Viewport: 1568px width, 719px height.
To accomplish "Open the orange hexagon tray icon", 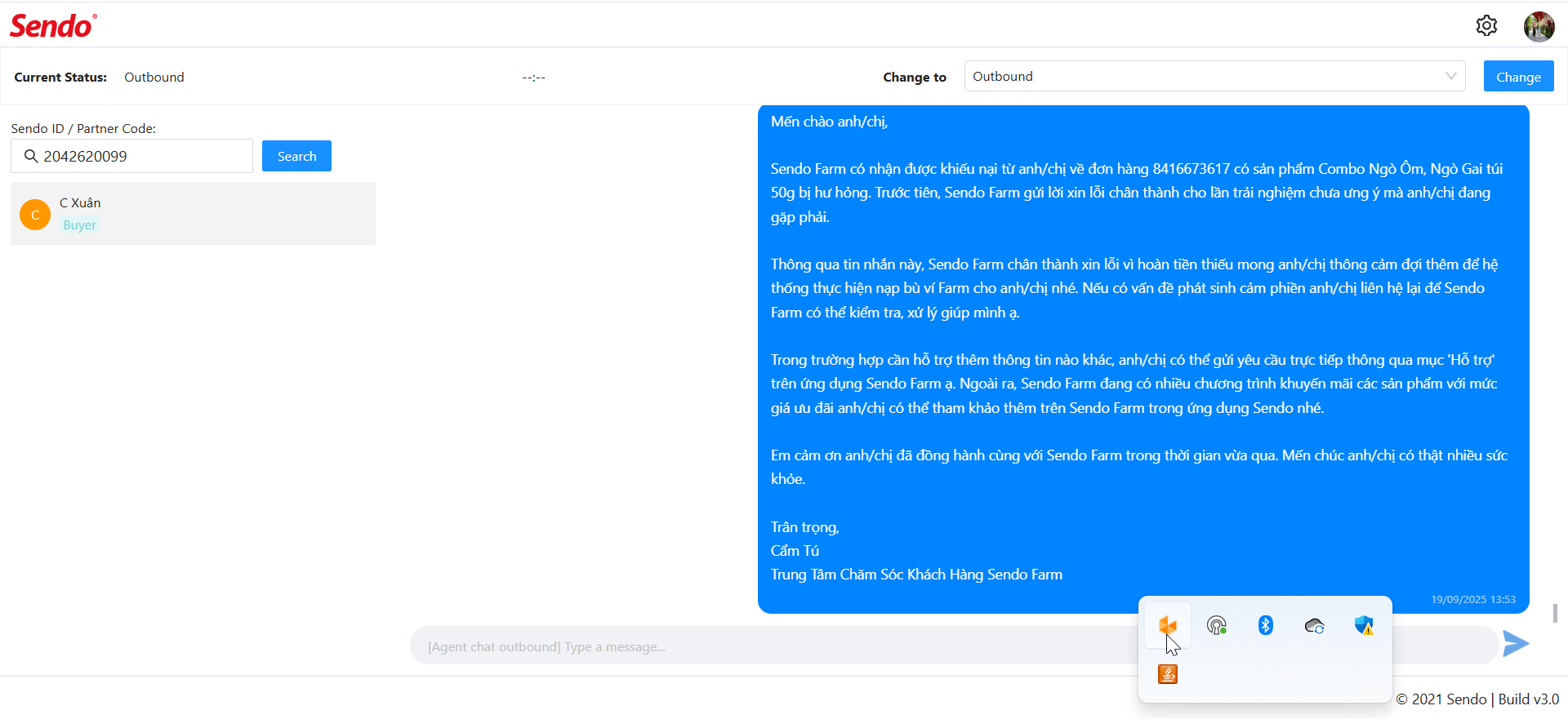I will tap(1168, 626).
